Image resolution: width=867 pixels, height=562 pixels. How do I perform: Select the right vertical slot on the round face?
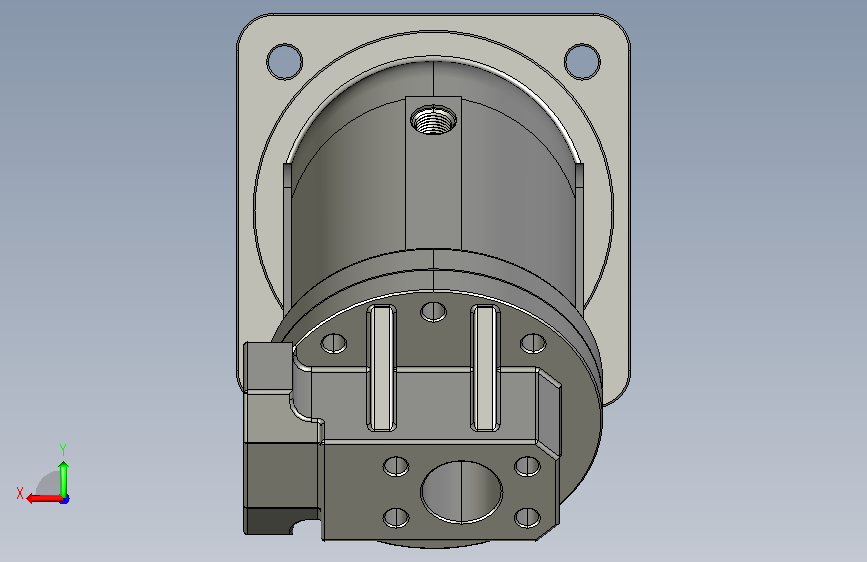pyautogui.click(x=485, y=368)
